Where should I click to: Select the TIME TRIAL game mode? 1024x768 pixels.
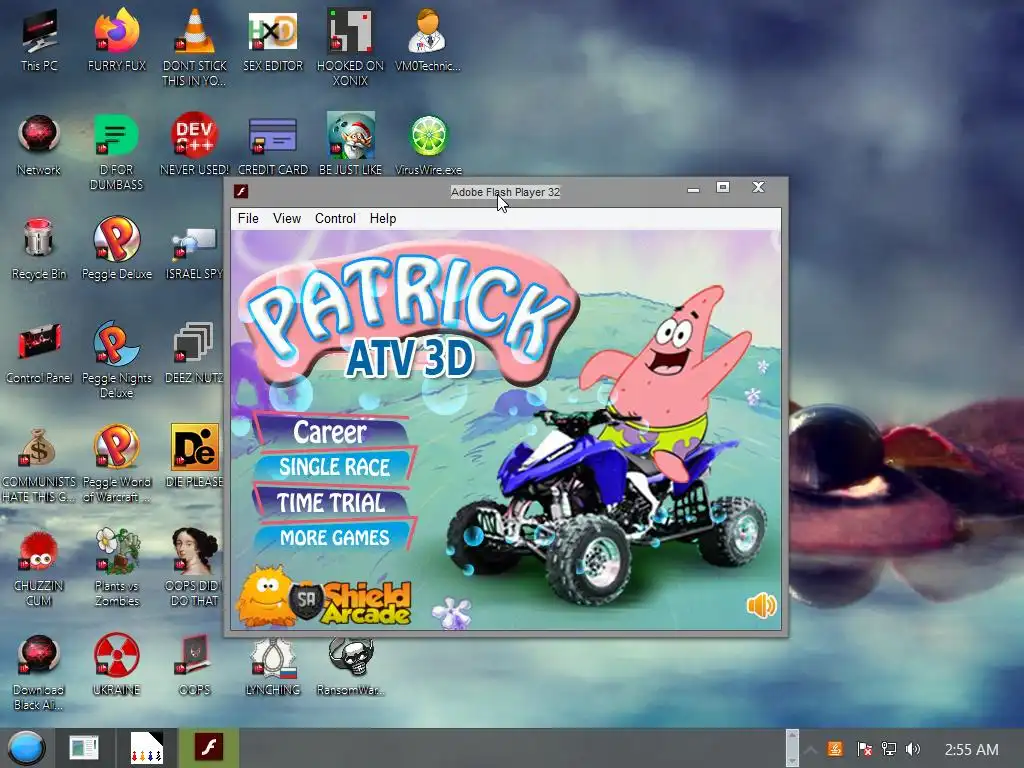332,502
